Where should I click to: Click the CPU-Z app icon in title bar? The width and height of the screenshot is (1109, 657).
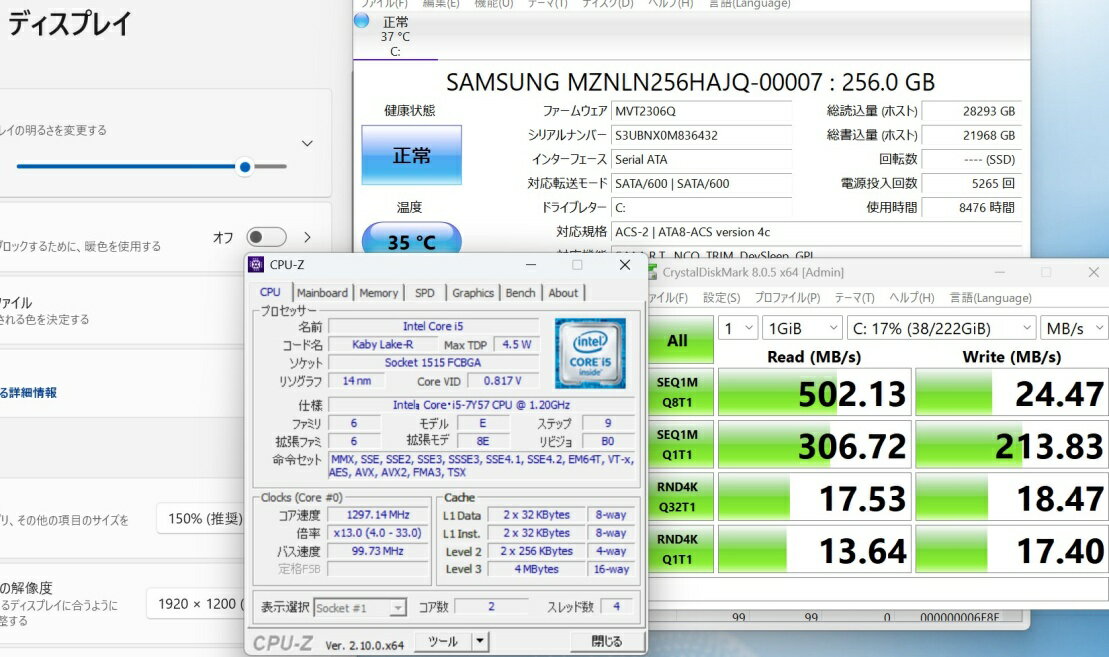(x=256, y=265)
